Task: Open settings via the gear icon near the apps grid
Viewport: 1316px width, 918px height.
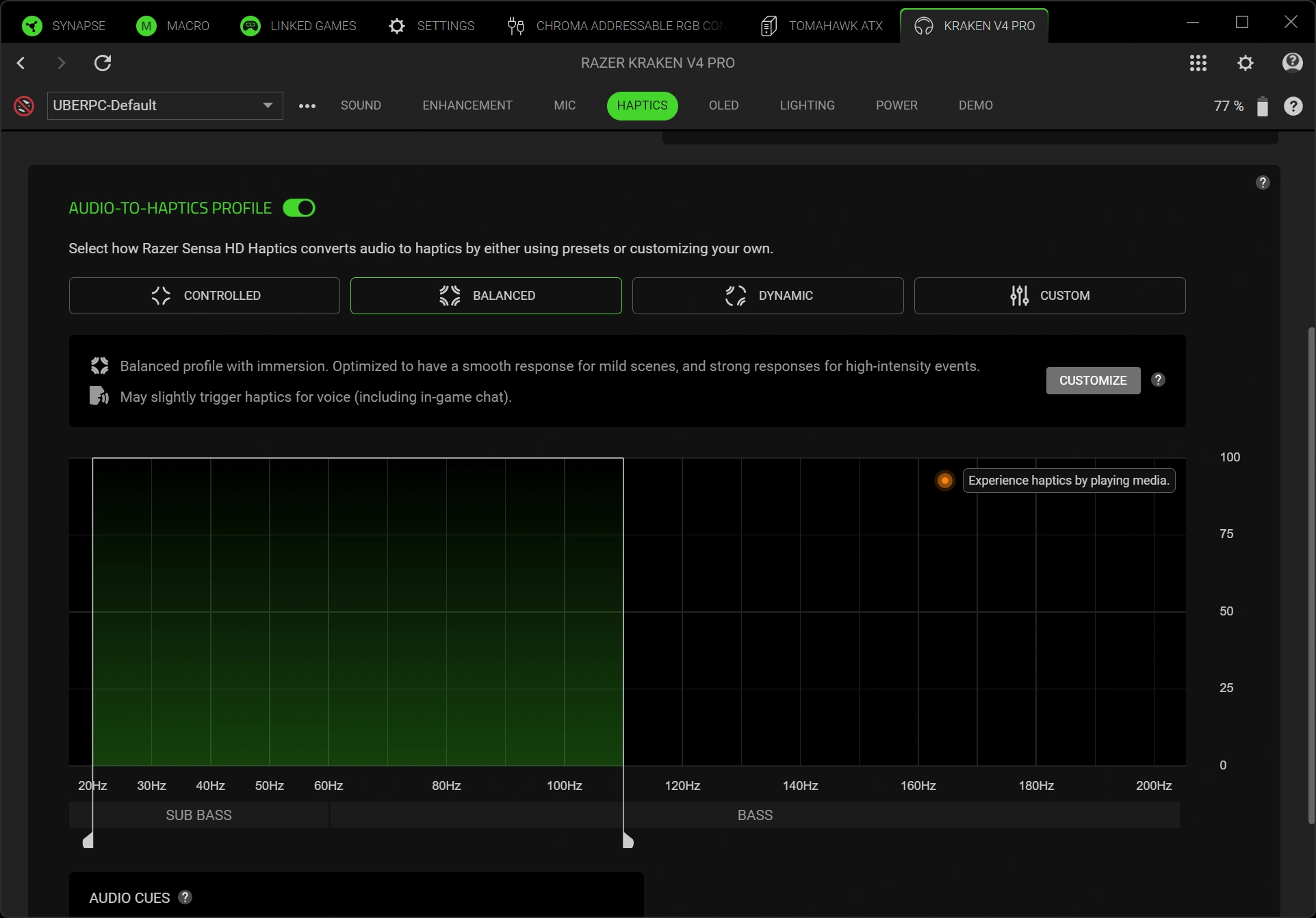Action: coord(1246,63)
